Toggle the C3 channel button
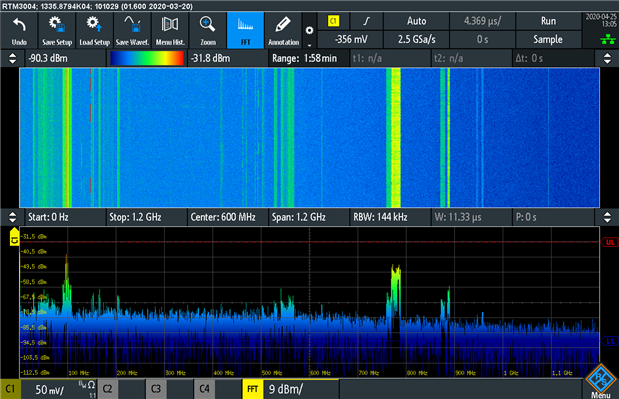 click(156, 389)
